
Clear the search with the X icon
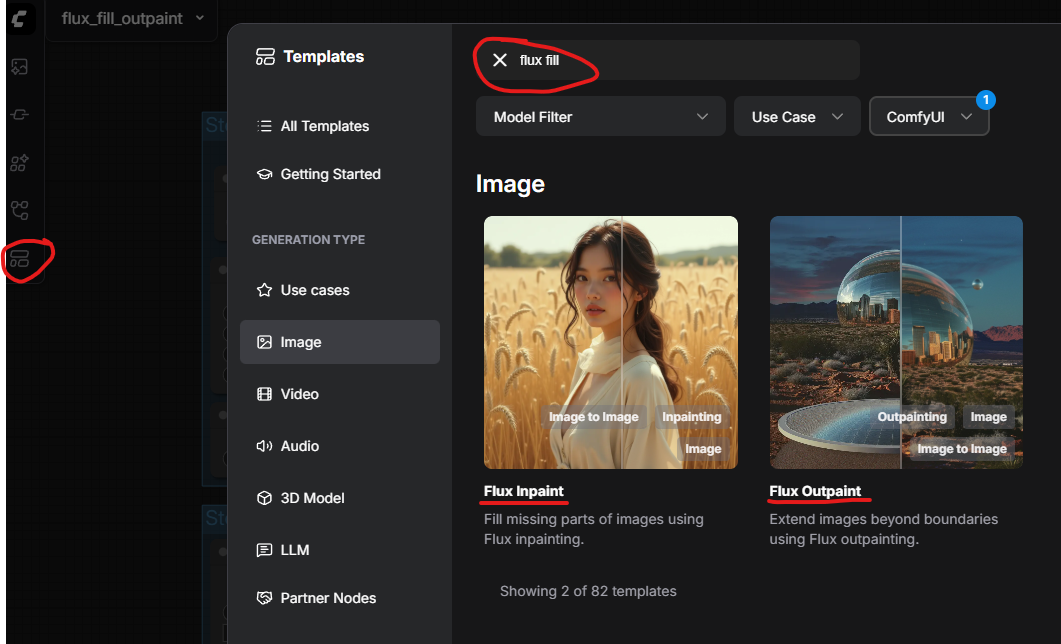[x=500, y=60]
